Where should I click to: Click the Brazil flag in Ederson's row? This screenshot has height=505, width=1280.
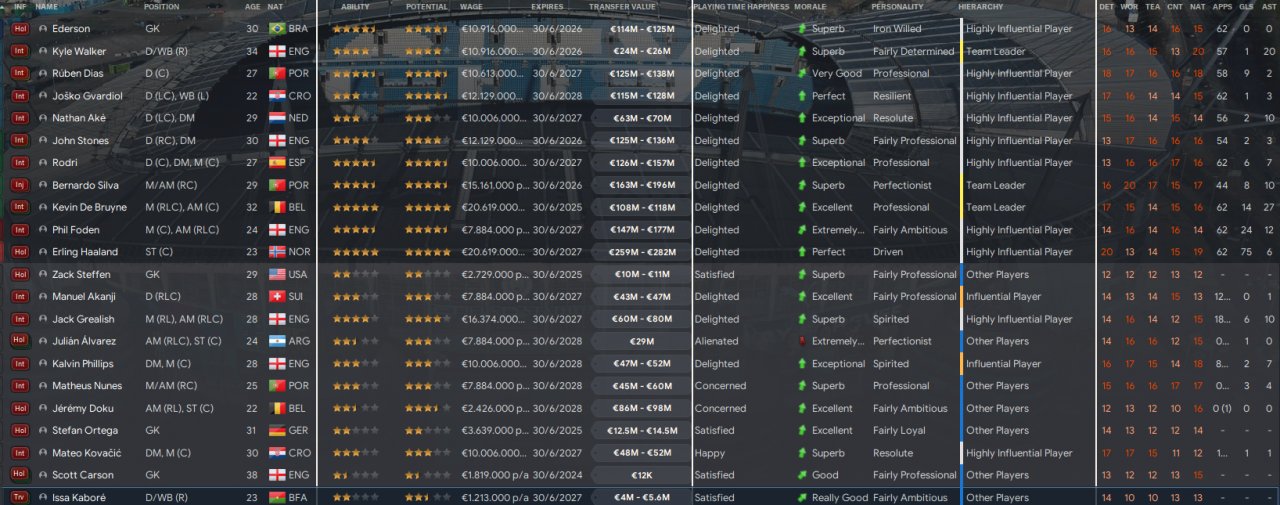tap(277, 29)
